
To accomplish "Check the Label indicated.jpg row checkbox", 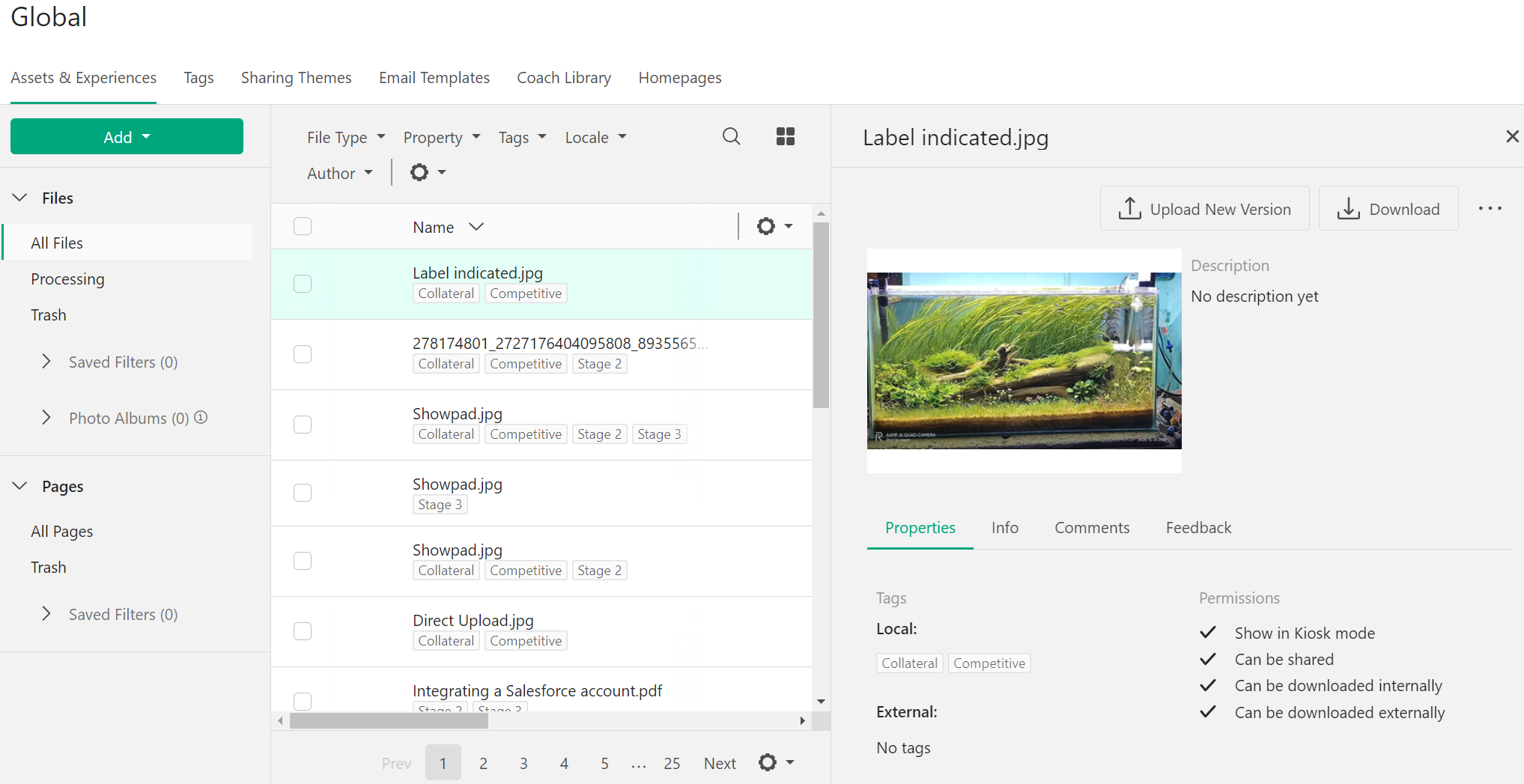I will 303,284.
